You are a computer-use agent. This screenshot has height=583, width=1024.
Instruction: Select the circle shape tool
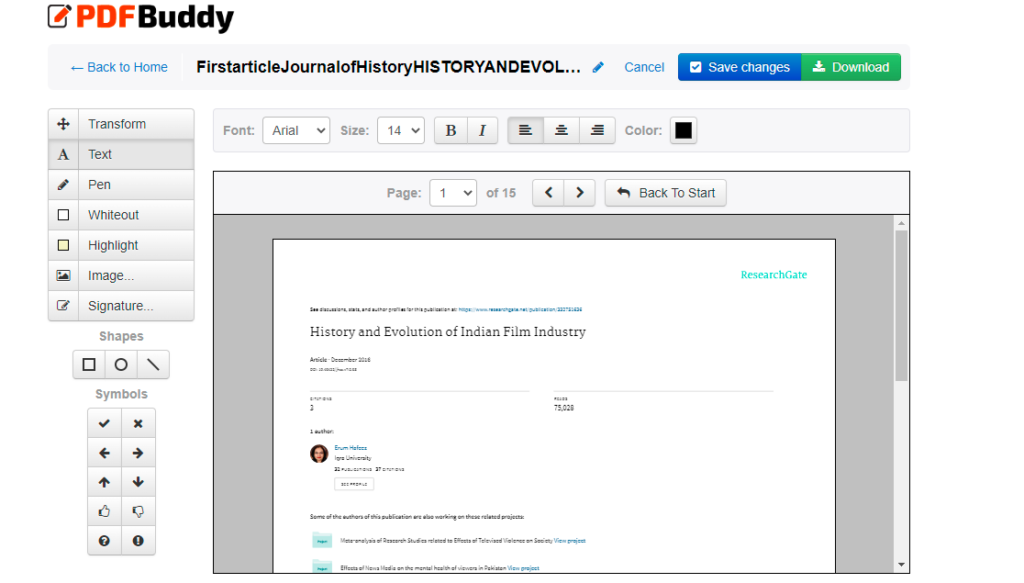tap(121, 365)
